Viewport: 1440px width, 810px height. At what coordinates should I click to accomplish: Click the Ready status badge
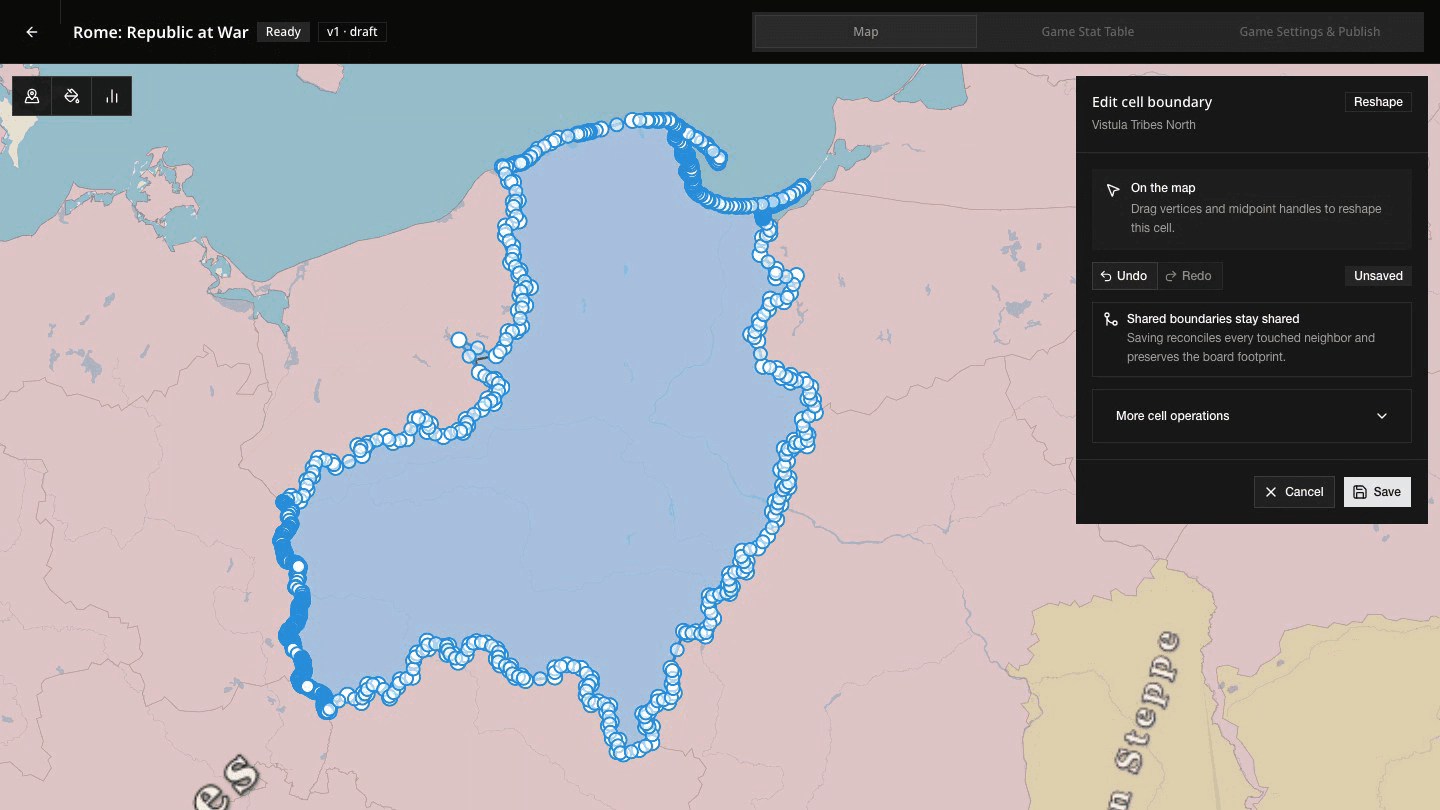[x=283, y=32]
